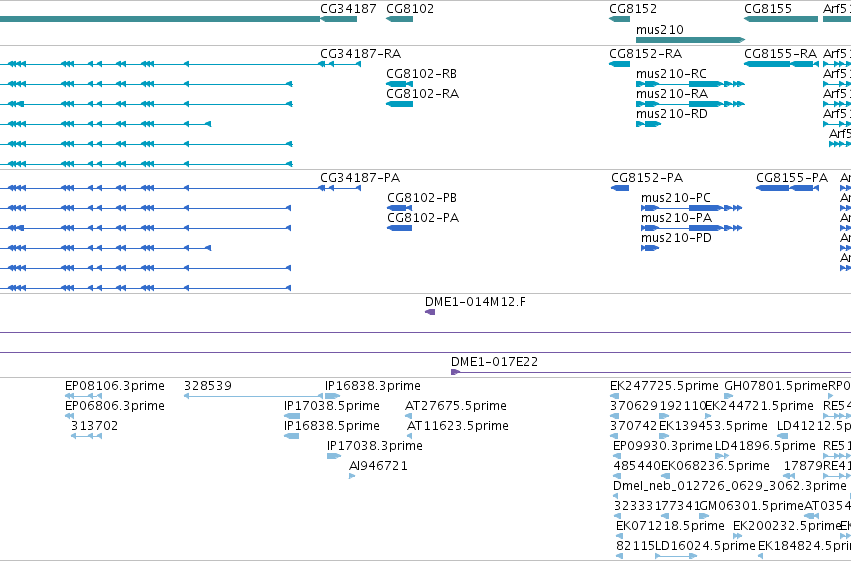Select the CG8152-PA protein label
Screen dimensions: 851x561
click(647, 178)
